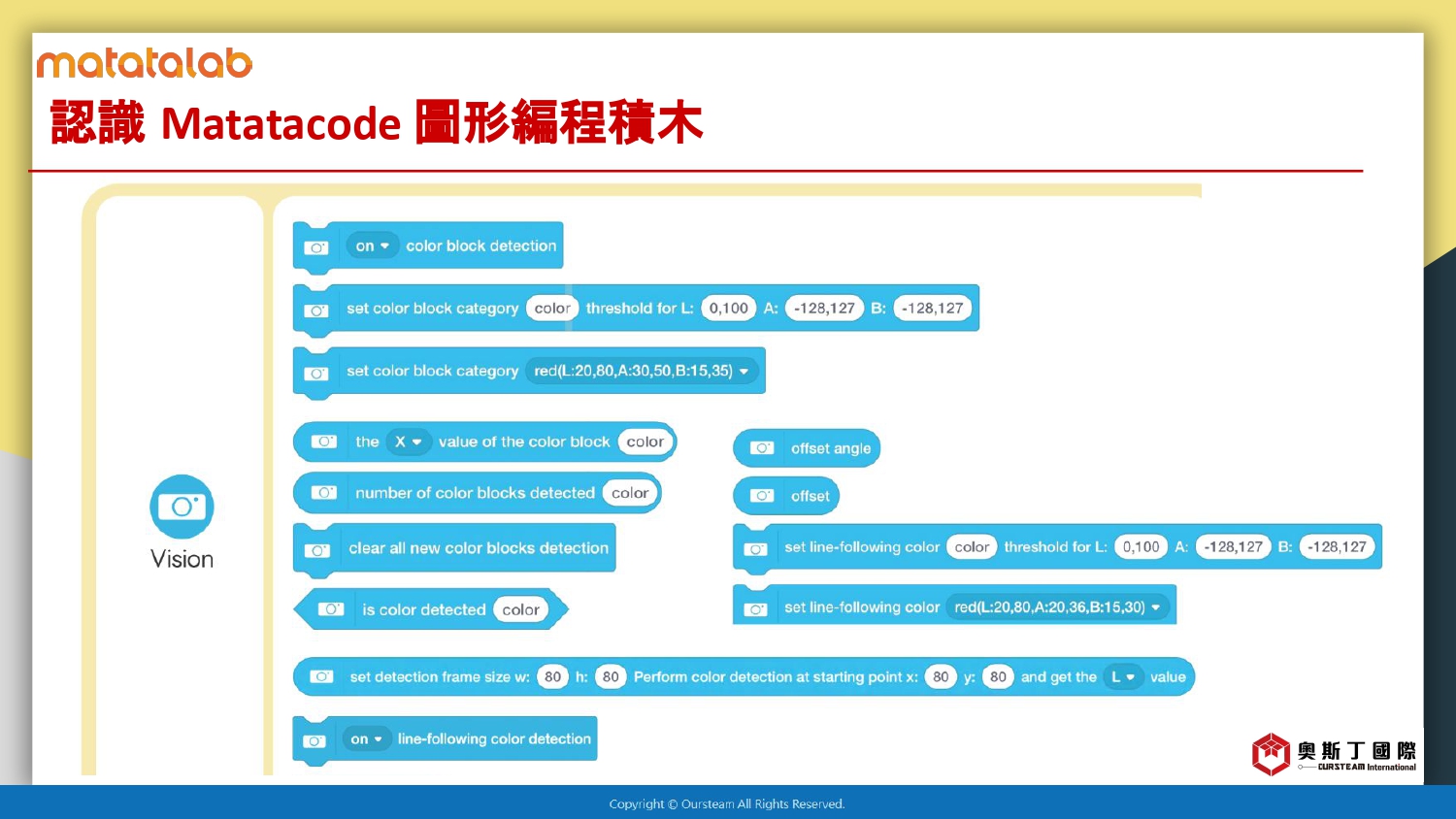Click the matatalab logo
Image resolution: width=1456 pixels, height=819 pixels.
145,63
